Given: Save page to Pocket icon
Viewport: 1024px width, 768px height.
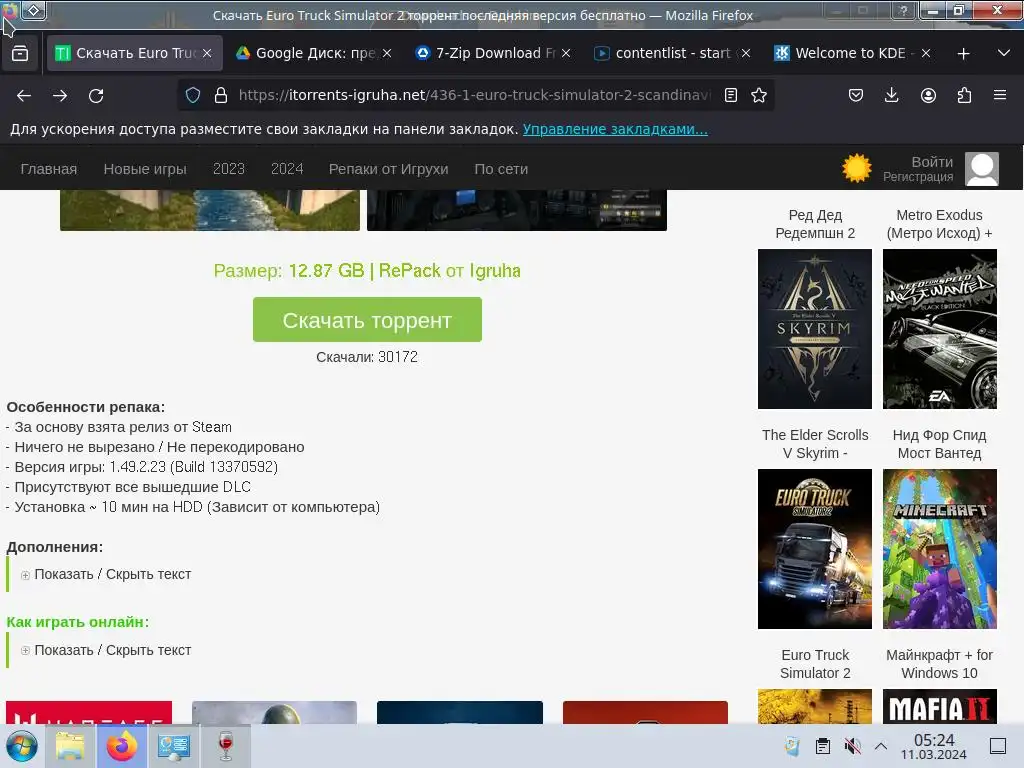Looking at the screenshot, I should point(856,95).
